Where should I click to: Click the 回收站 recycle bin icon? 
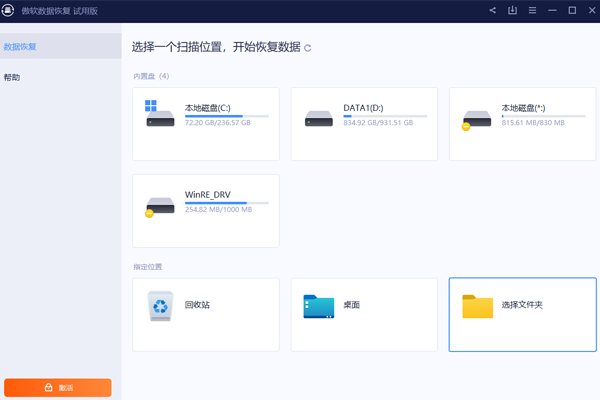160,306
